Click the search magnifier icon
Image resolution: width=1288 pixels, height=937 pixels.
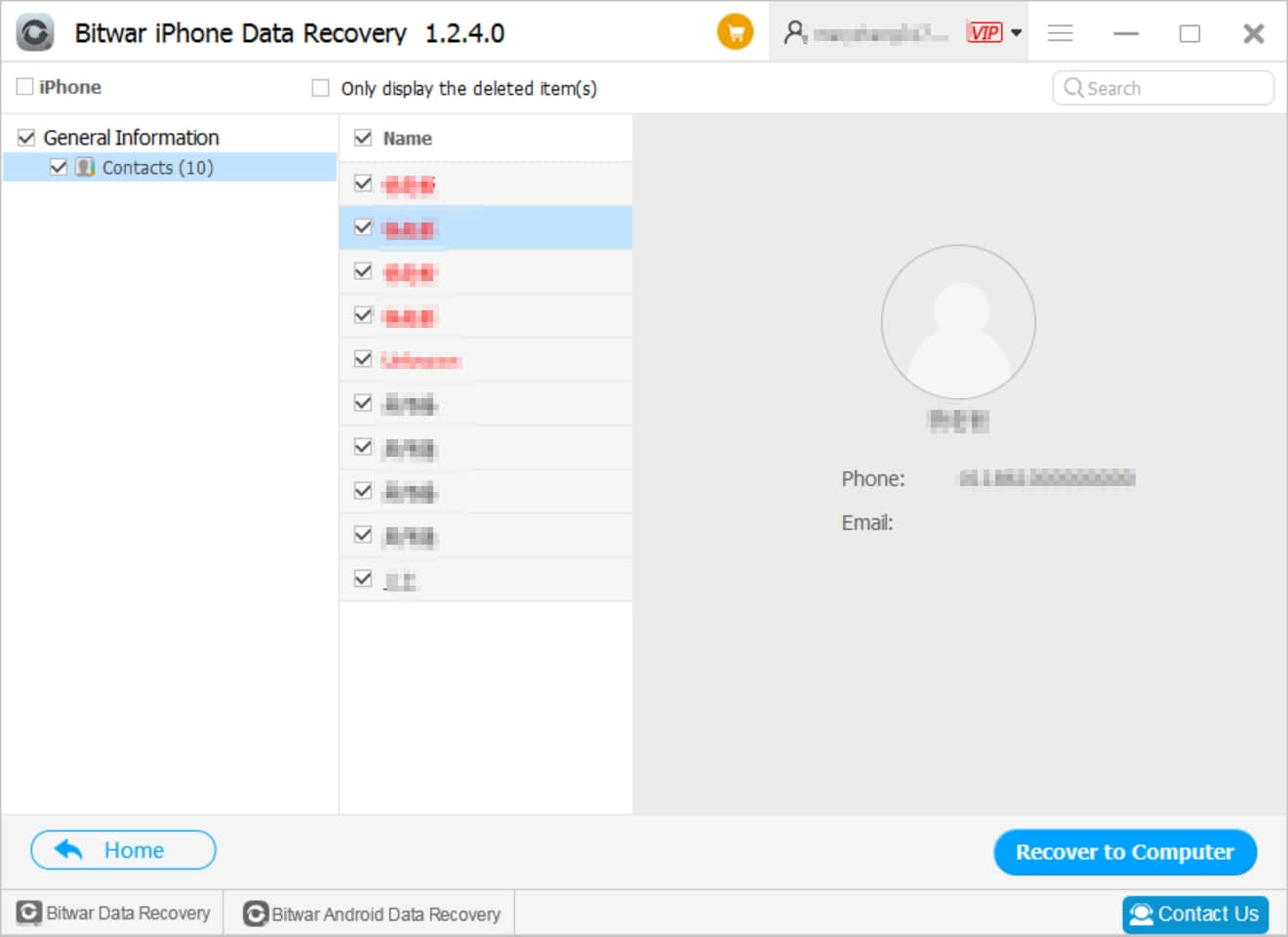click(1073, 88)
